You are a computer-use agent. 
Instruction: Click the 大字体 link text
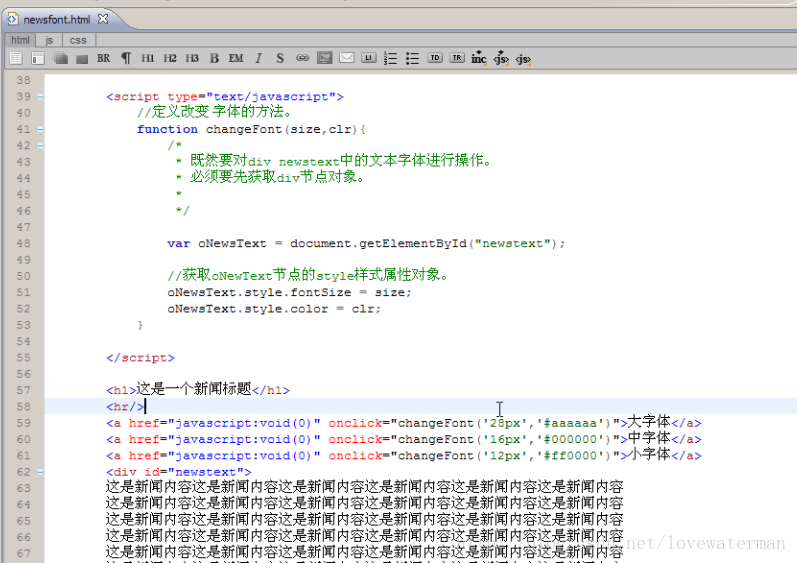pyautogui.click(x=649, y=422)
